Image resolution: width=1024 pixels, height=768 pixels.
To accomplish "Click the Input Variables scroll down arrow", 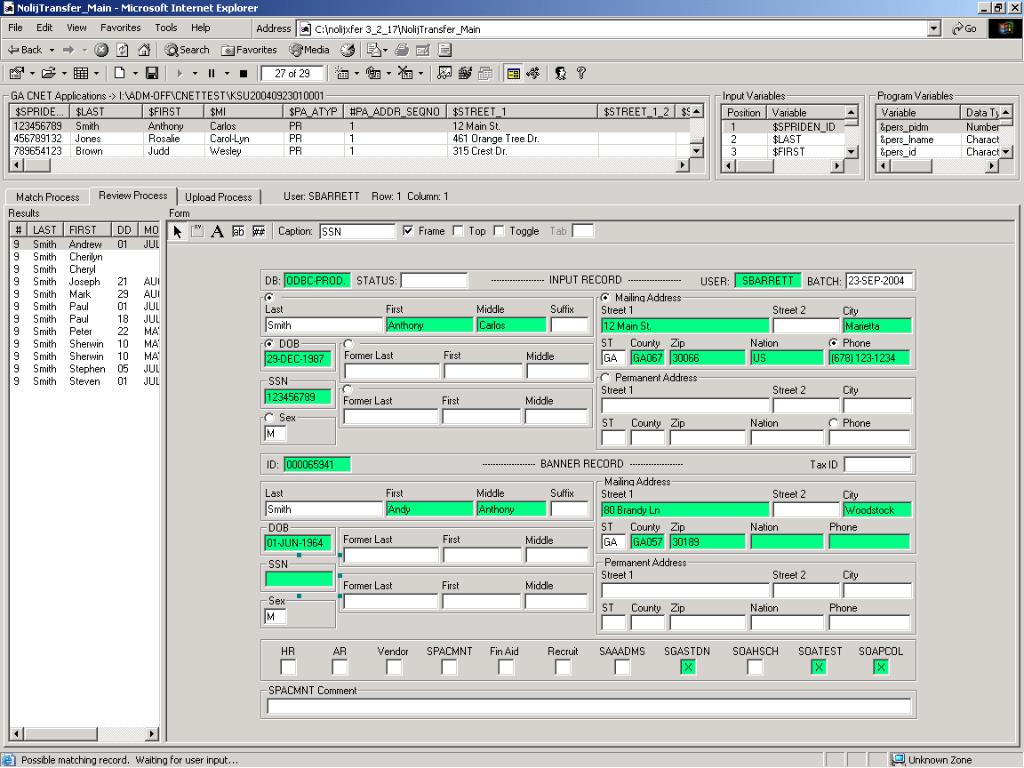I will [x=851, y=152].
